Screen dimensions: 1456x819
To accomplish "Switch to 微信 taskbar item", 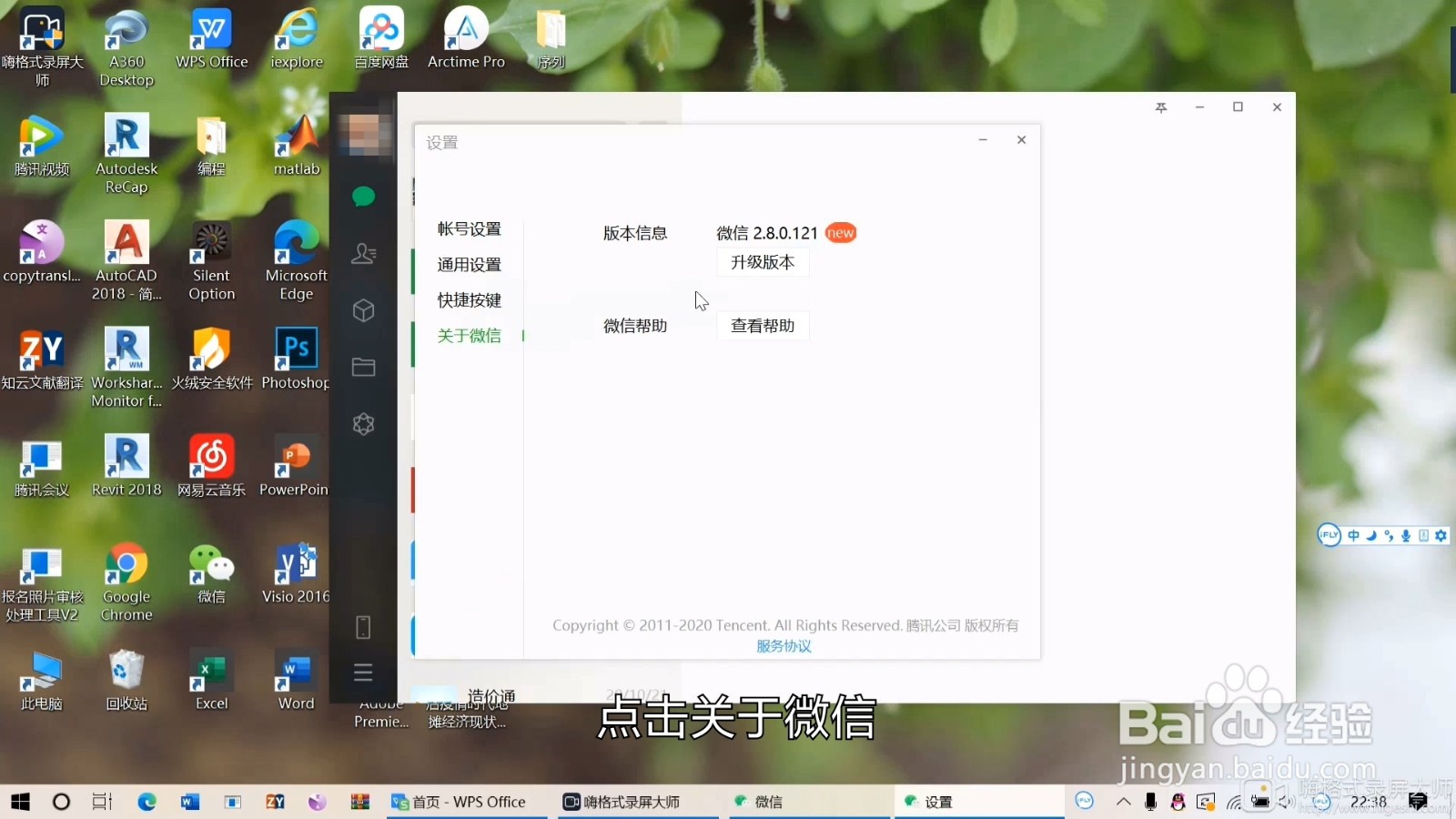I will [x=808, y=802].
